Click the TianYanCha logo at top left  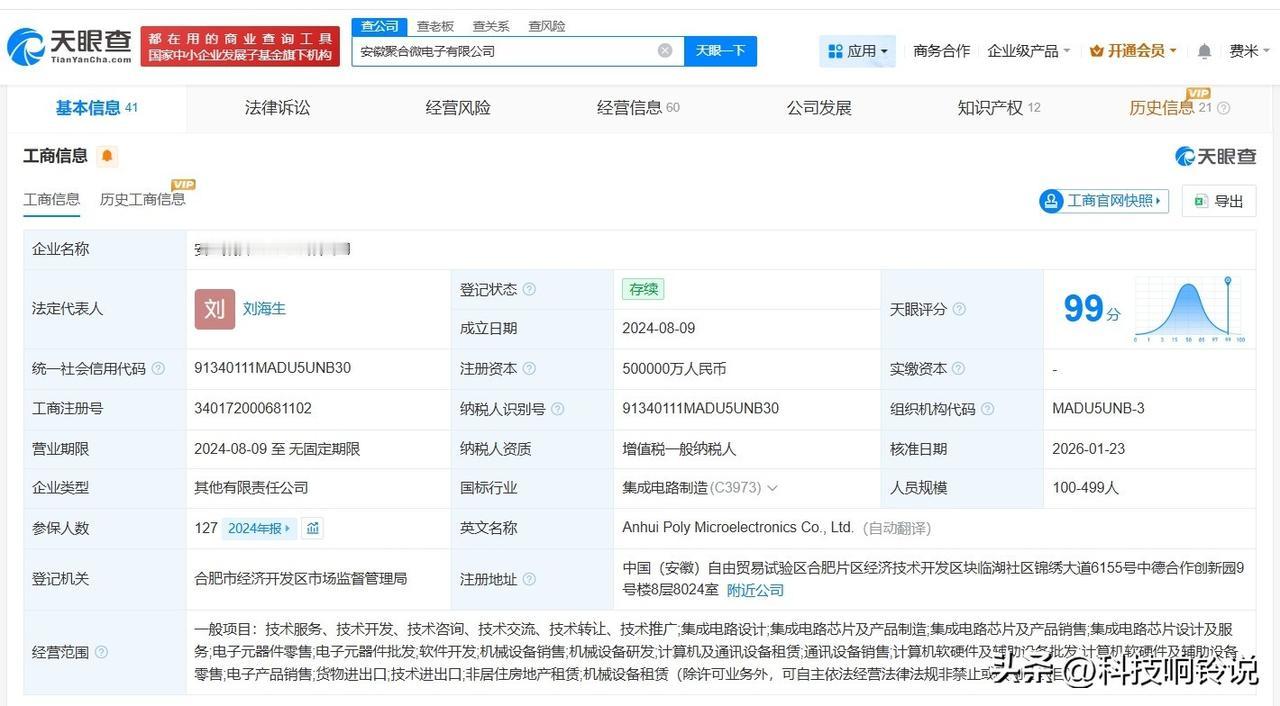(x=70, y=46)
